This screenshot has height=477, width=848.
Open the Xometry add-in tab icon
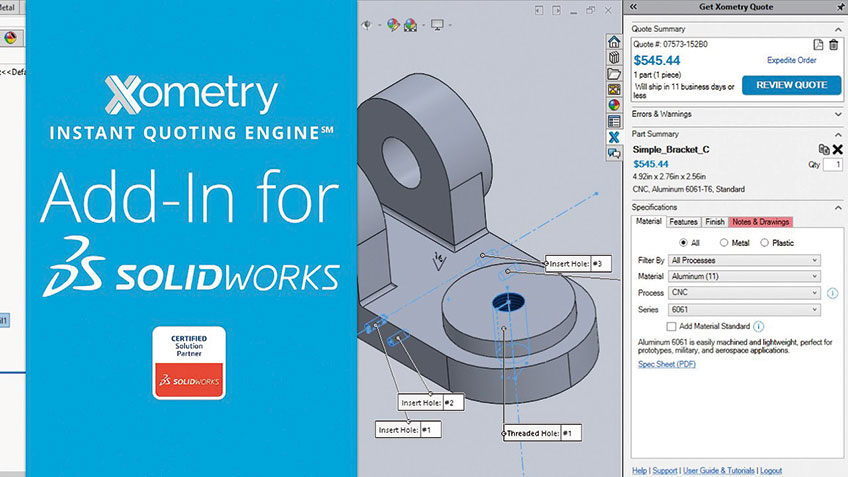coord(615,137)
